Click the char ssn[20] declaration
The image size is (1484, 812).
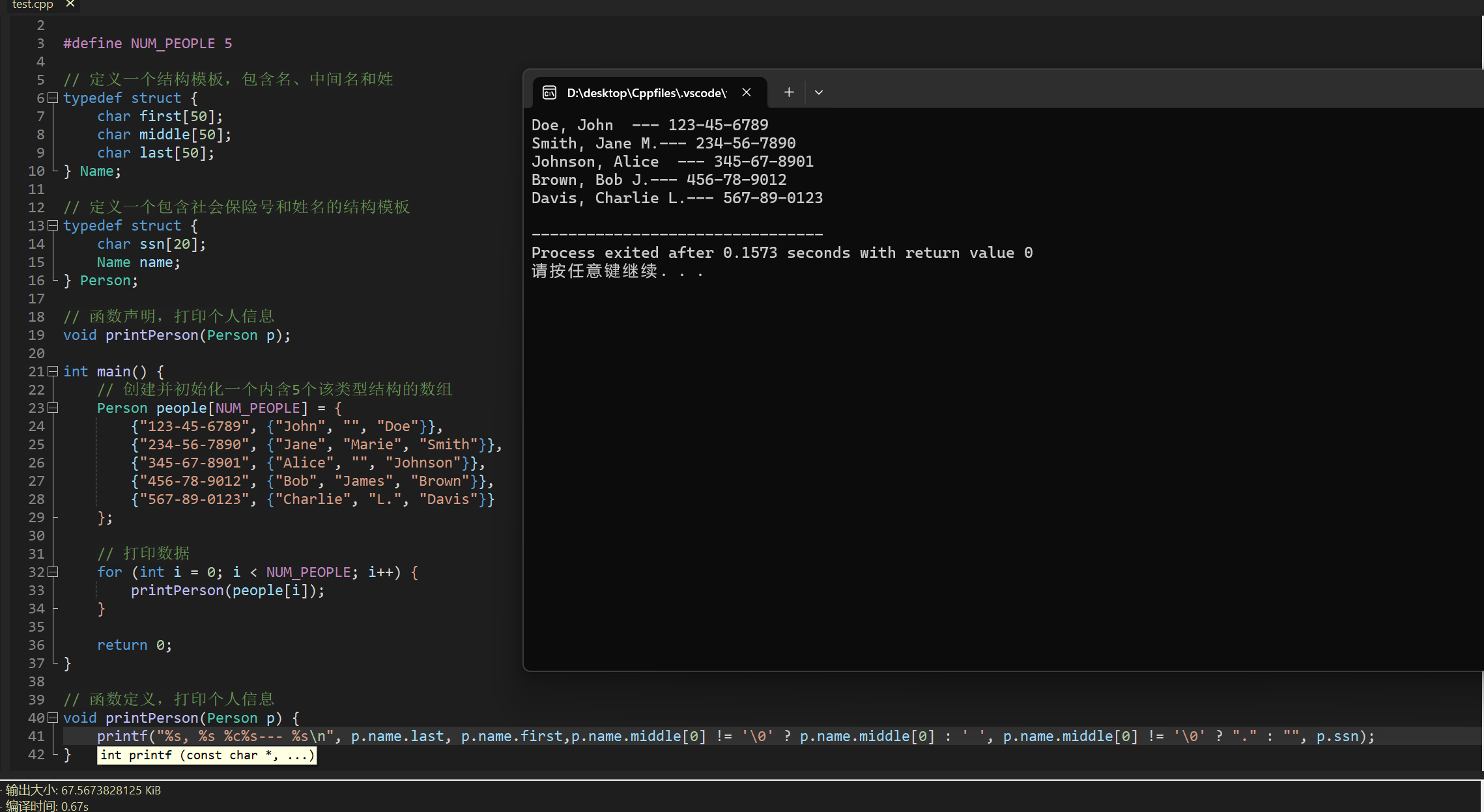tap(152, 244)
